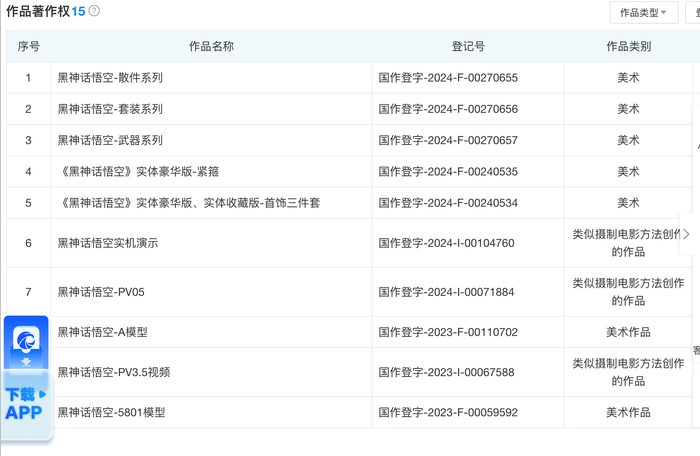
Task: Click the 下载APP floating button
Action: 26,403
